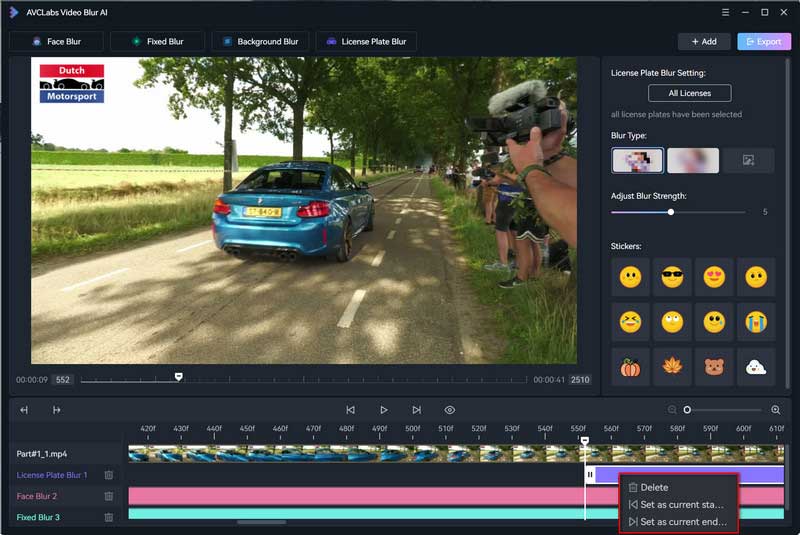Choose Set as current start option

coord(678,504)
